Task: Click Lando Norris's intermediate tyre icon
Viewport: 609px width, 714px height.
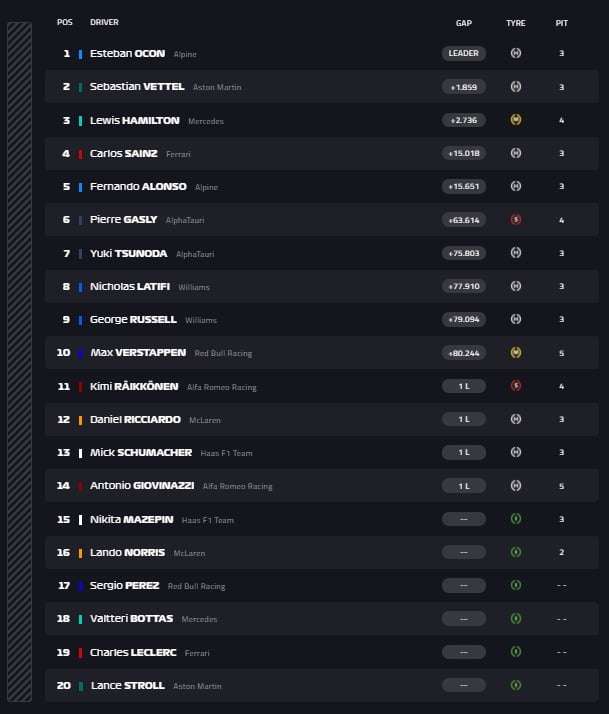Action: click(516, 552)
